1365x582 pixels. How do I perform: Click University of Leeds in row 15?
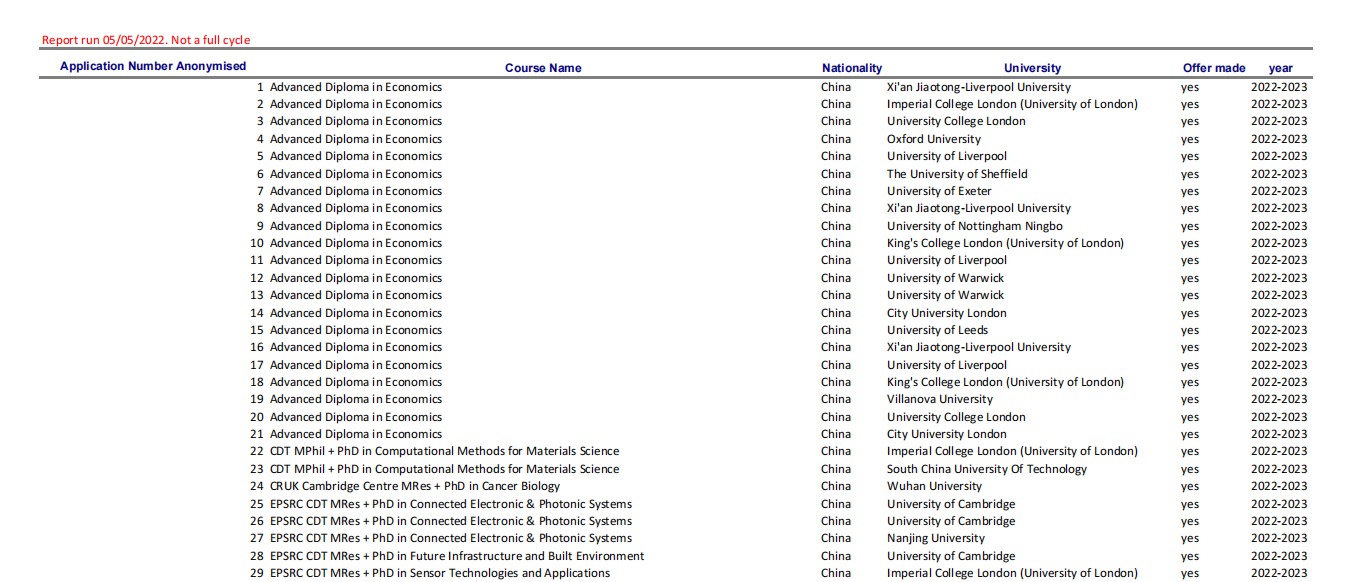click(x=937, y=330)
